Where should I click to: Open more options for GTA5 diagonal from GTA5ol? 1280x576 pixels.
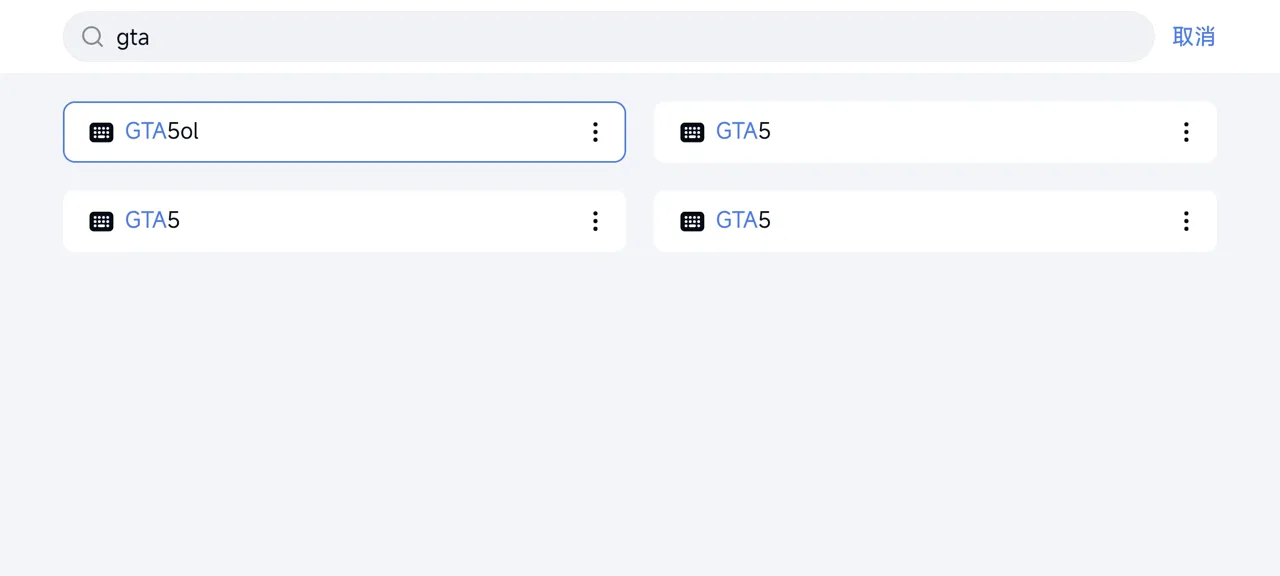point(1186,221)
